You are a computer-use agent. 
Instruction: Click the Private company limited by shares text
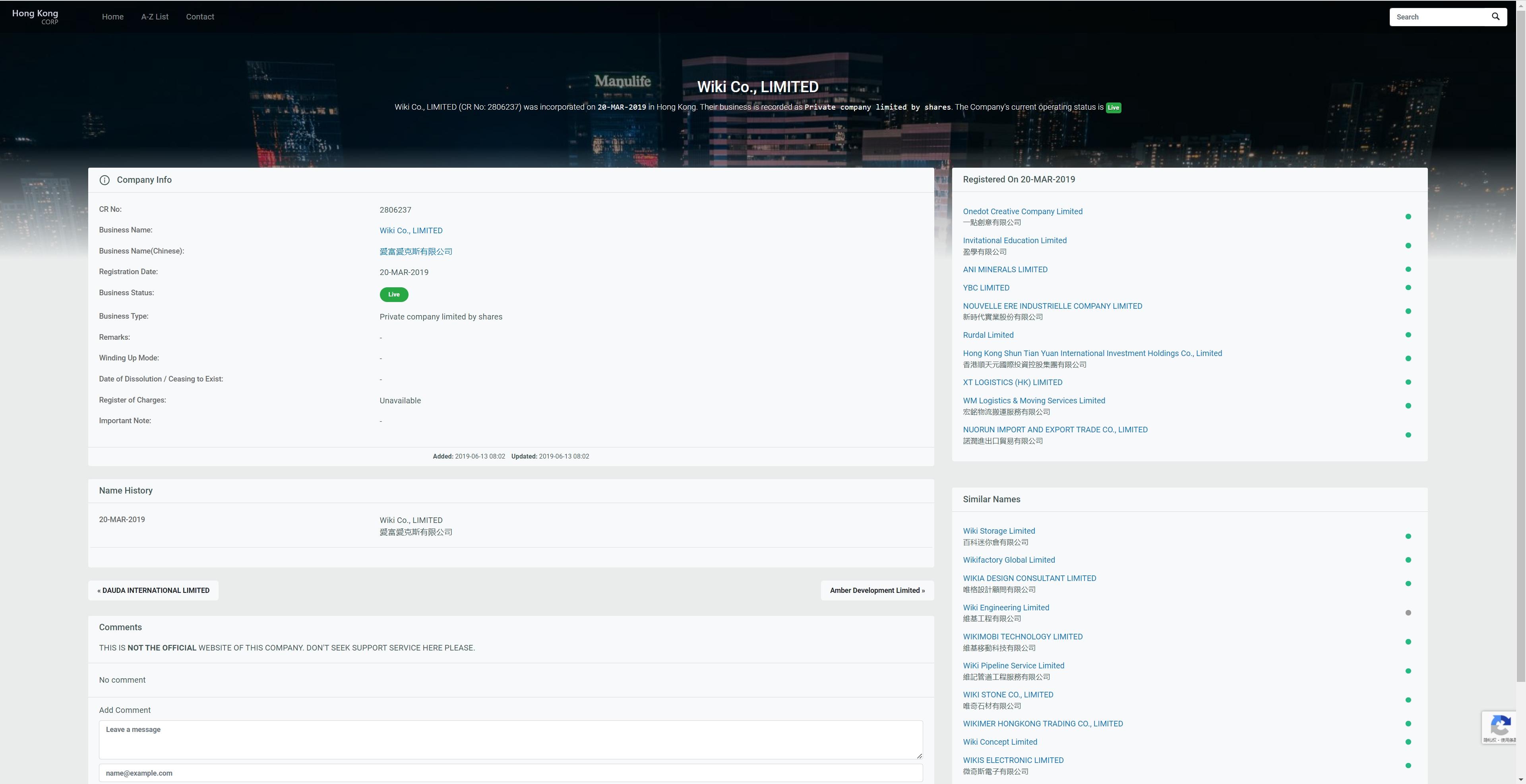(441, 317)
